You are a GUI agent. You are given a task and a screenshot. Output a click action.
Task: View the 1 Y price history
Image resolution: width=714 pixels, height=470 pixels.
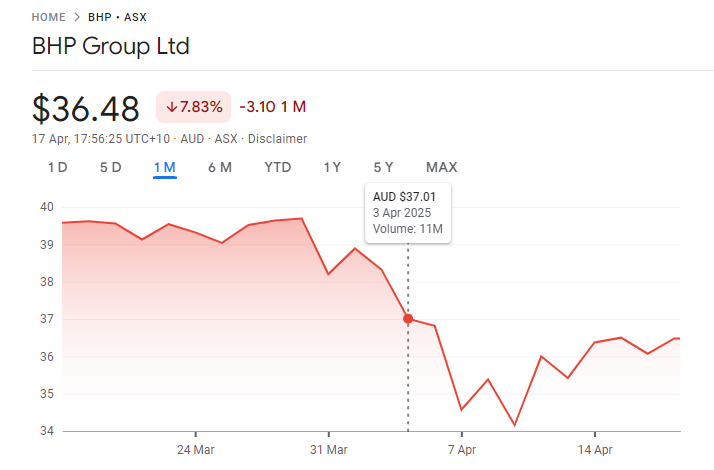pos(332,167)
